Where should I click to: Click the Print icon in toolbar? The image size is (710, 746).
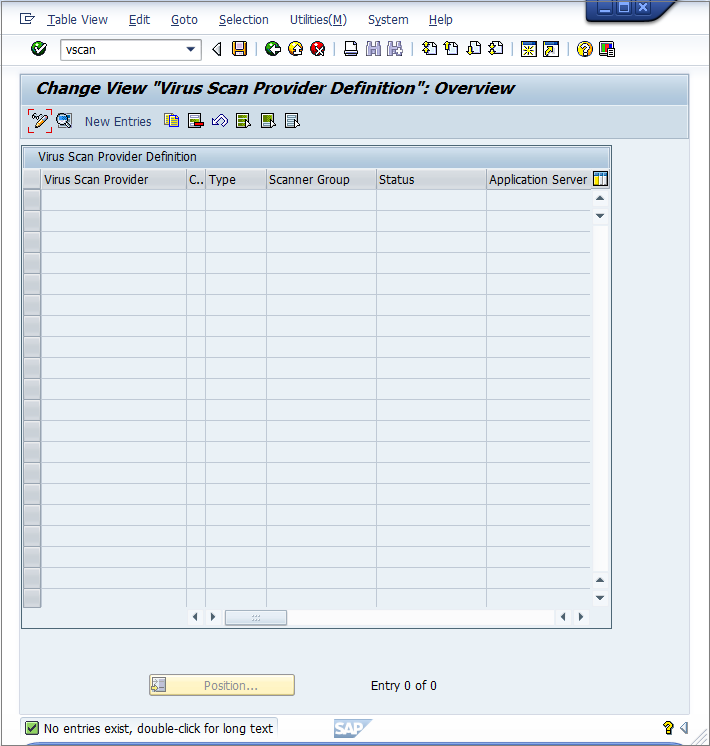pos(351,49)
